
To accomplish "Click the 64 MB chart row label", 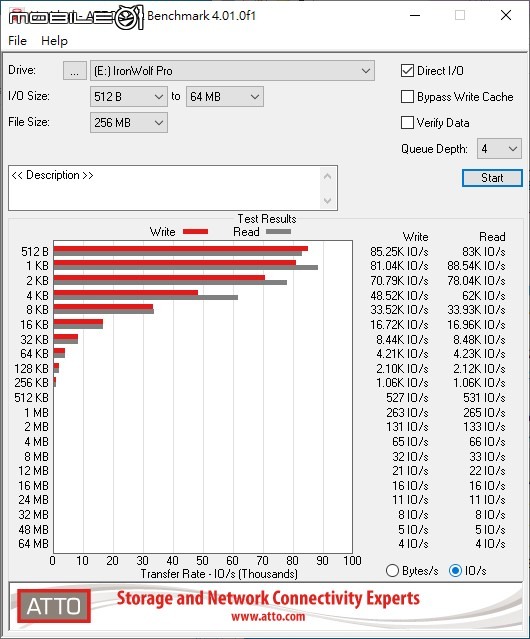I will pyautogui.click(x=33, y=544).
